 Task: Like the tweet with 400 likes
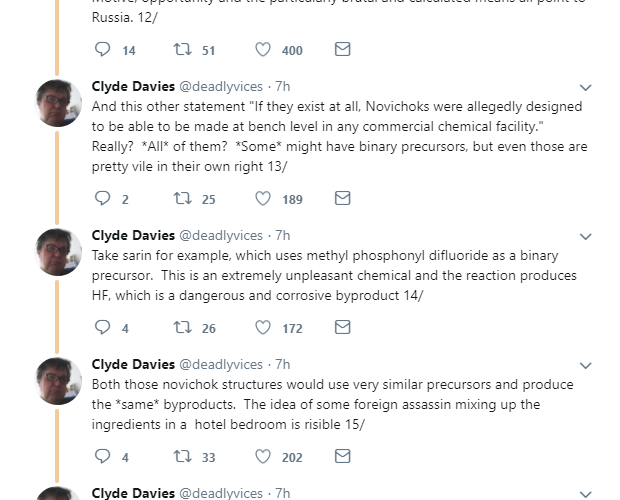coord(263,50)
